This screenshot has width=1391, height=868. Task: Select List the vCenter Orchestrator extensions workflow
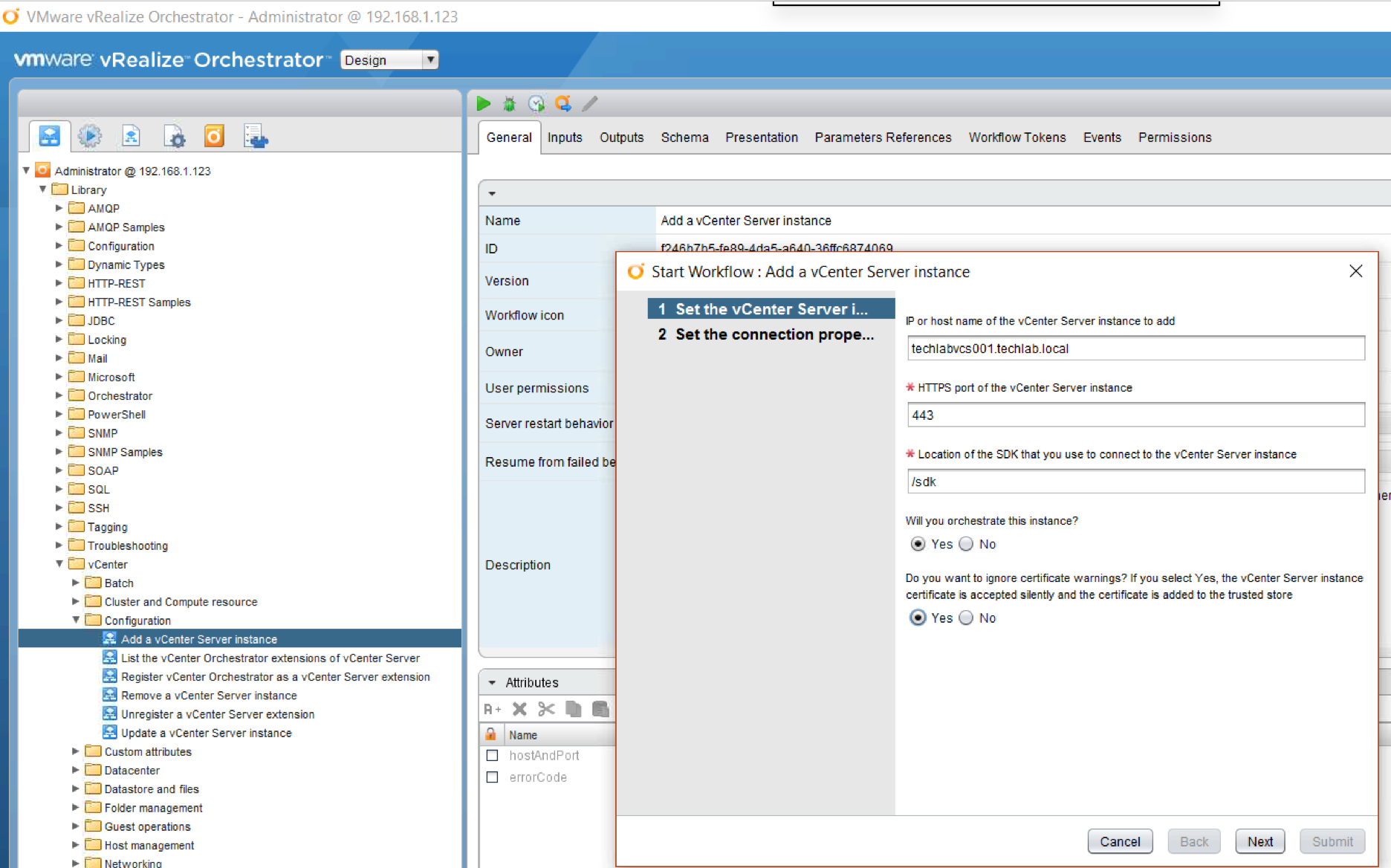[270, 658]
